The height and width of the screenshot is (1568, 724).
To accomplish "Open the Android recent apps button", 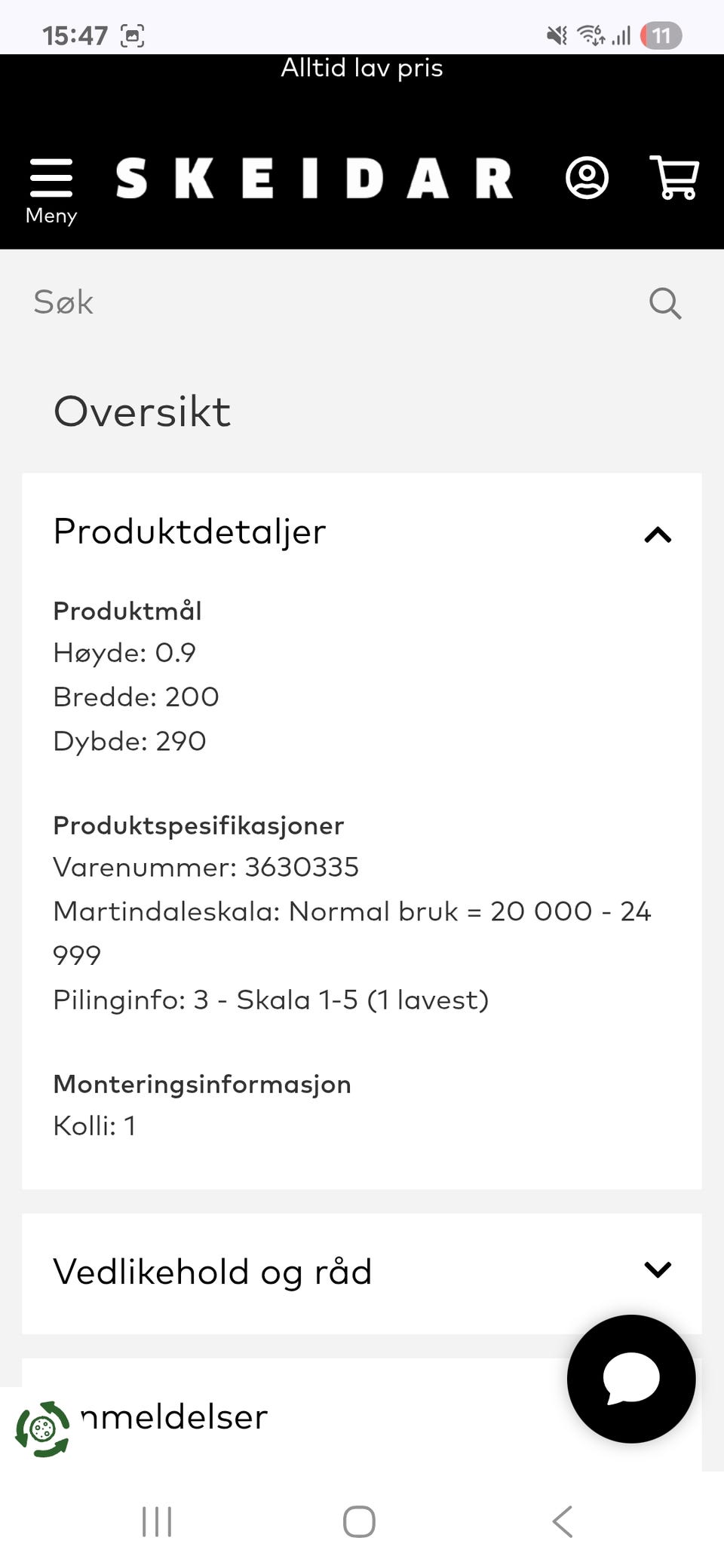I will (x=157, y=1521).
